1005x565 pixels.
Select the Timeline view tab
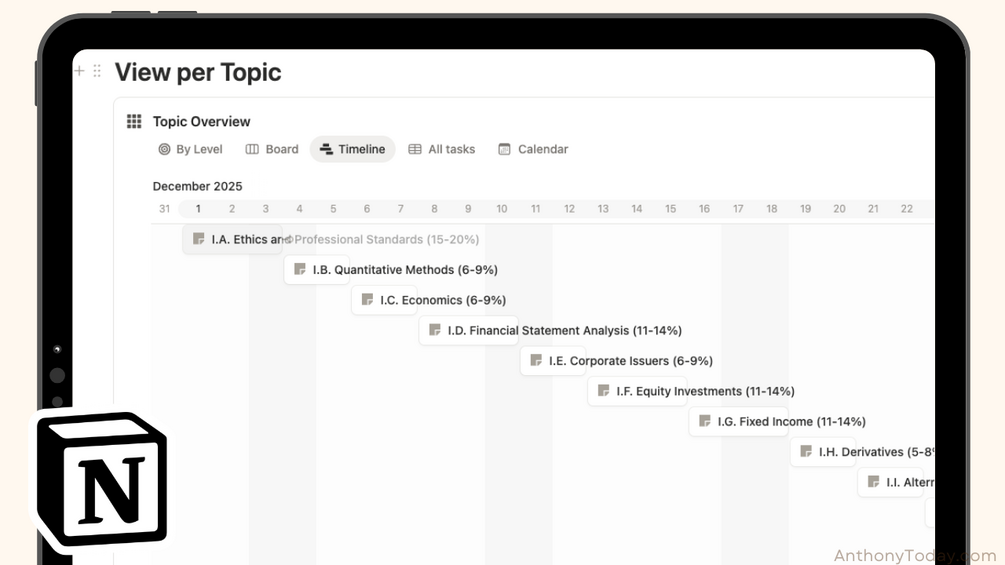click(353, 149)
